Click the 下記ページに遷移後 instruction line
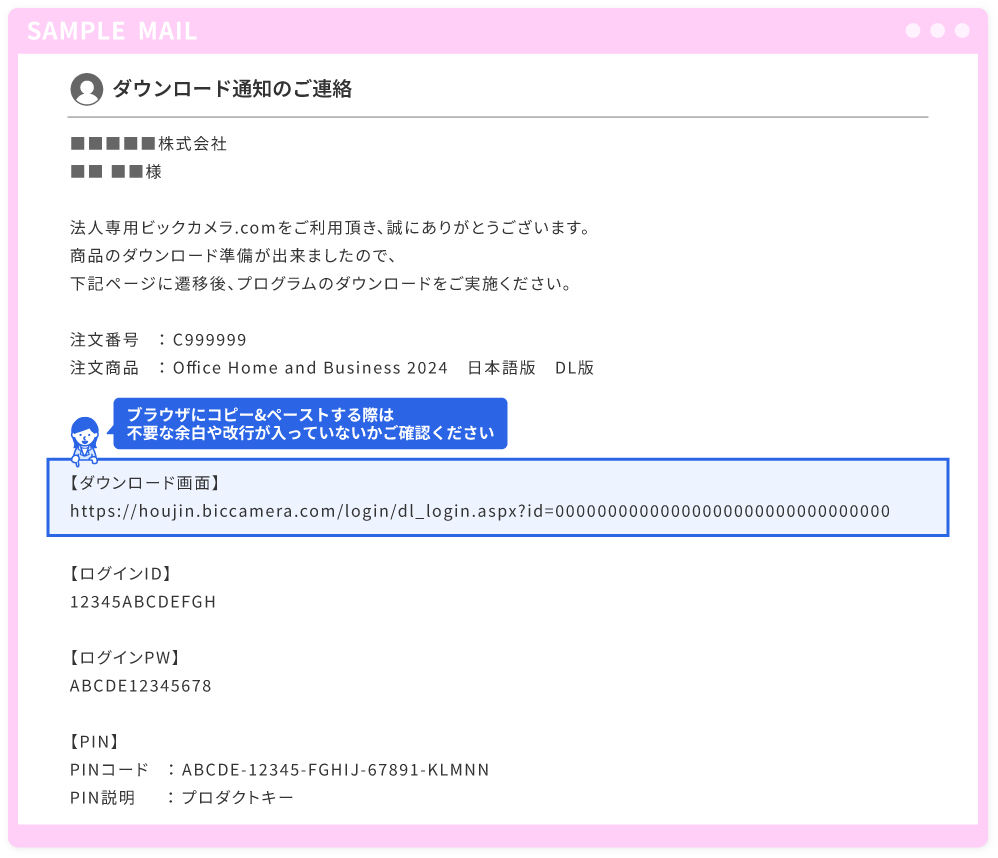The width and height of the screenshot is (998, 858). click(x=322, y=284)
